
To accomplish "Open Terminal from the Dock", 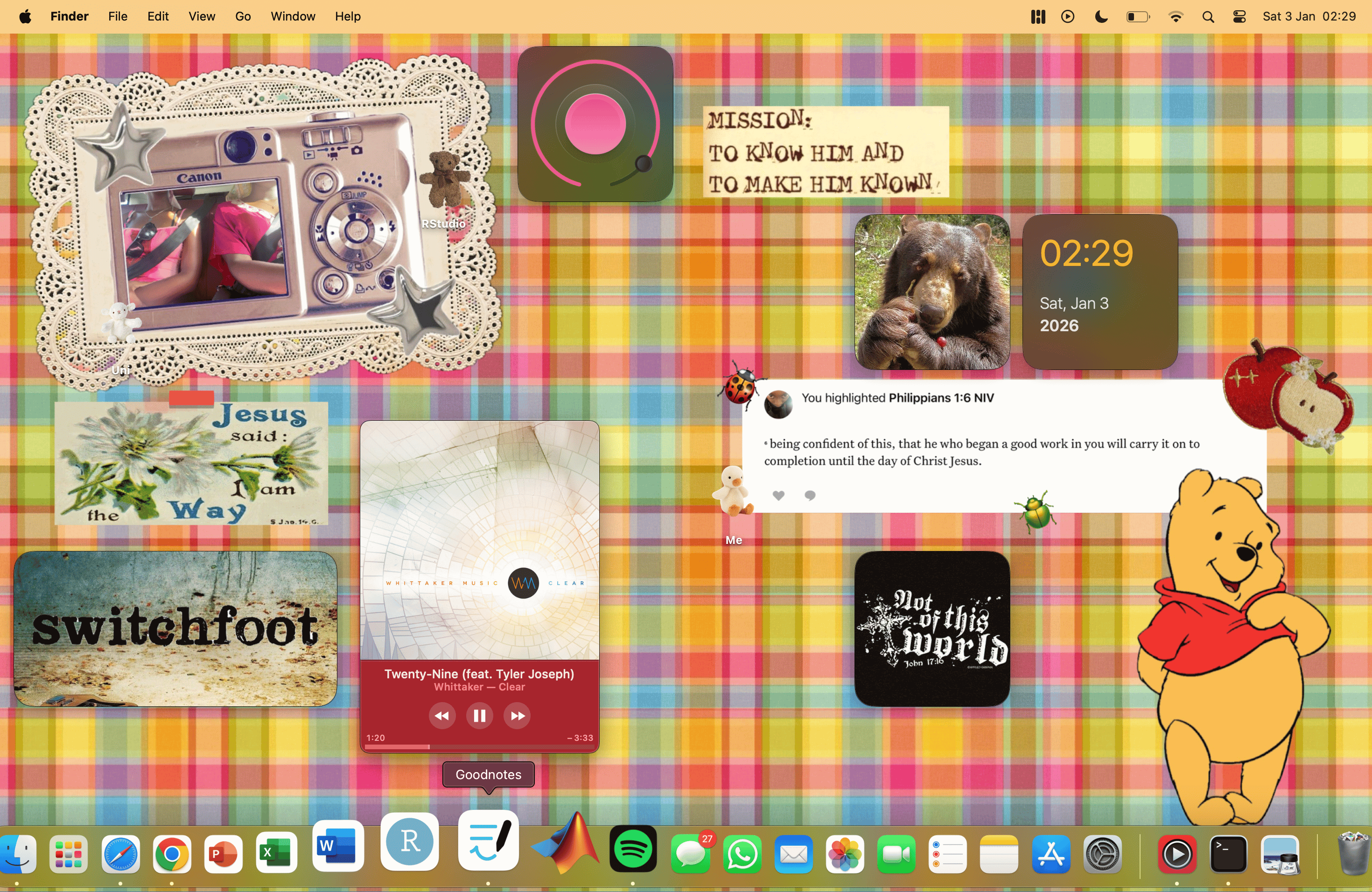I will [1228, 853].
